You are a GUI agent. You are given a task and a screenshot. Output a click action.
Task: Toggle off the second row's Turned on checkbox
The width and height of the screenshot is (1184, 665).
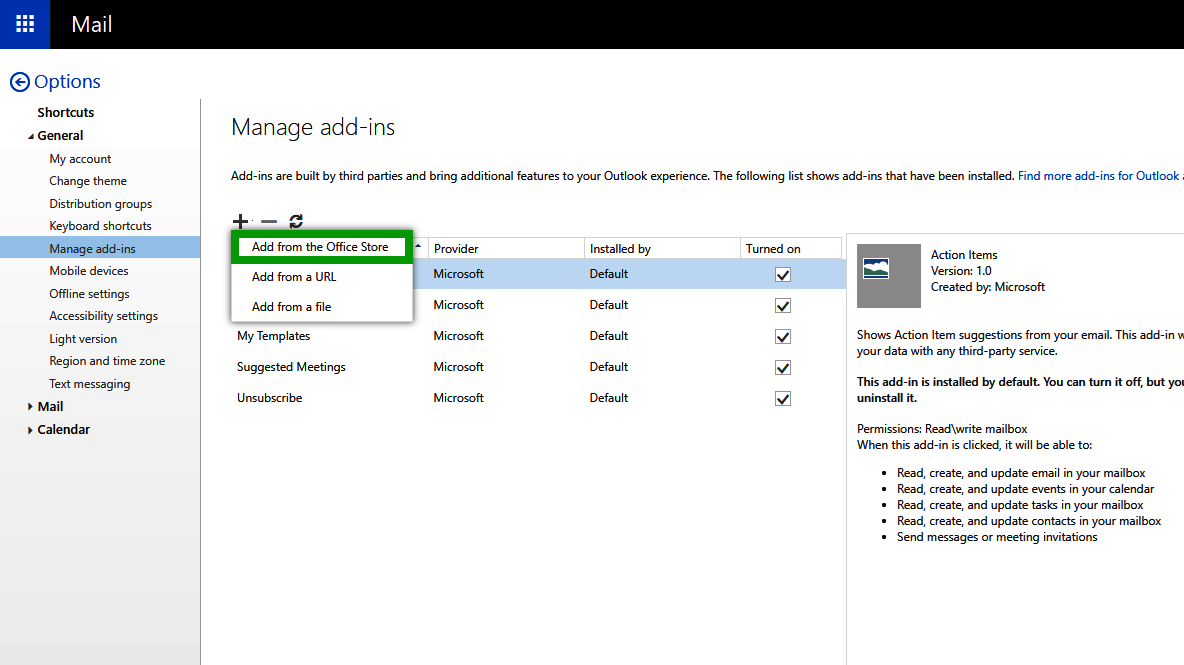tap(783, 306)
